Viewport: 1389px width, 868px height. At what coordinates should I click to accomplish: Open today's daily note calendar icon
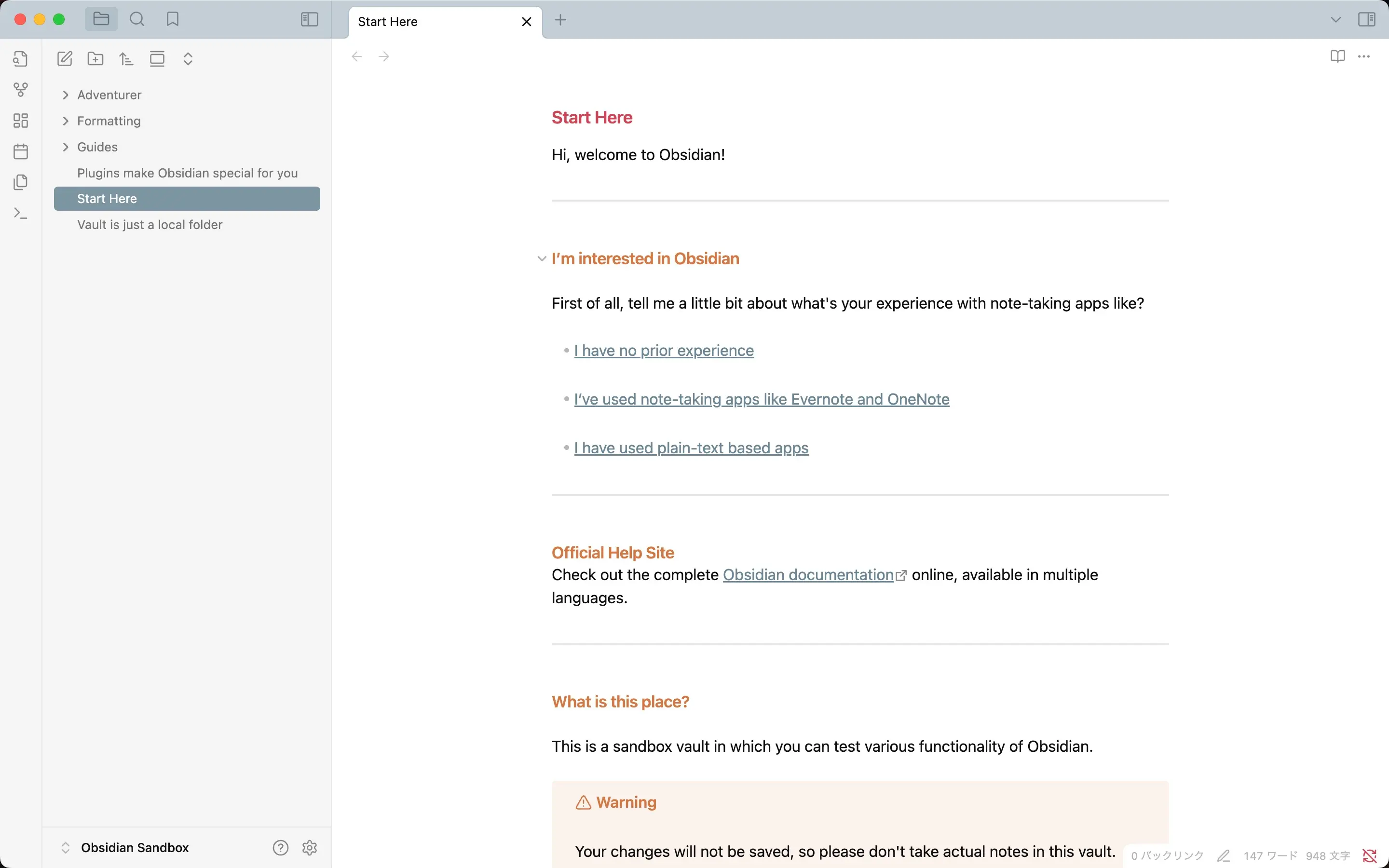[x=21, y=151]
